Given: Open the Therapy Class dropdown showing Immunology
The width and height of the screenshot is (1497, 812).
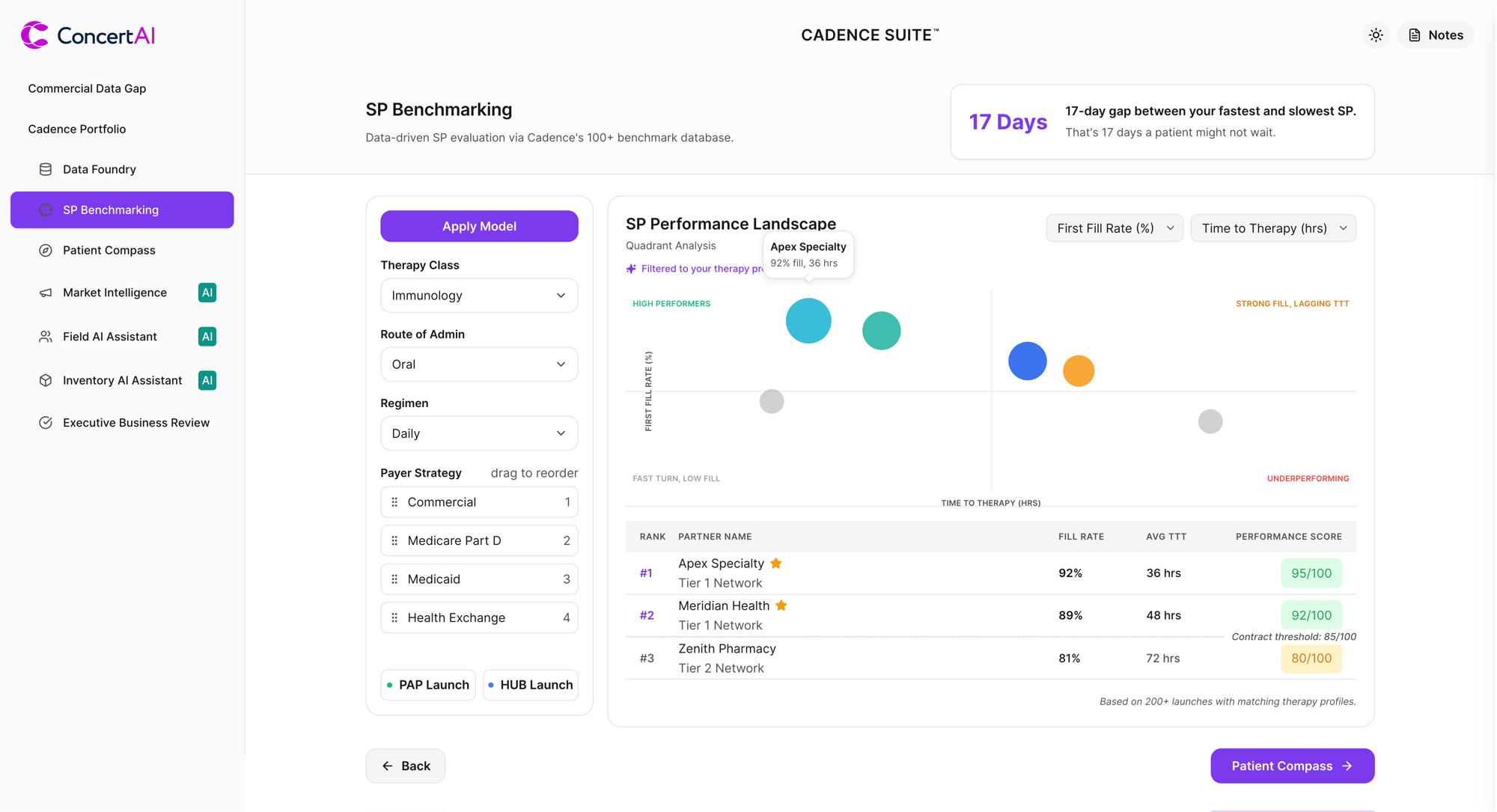Looking at the screenshot, I should click(478, 295).
